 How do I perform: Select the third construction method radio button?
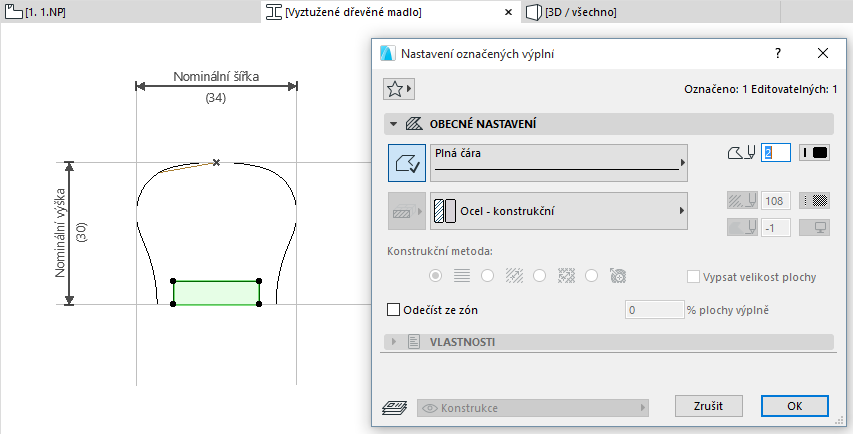click(x=539, y=276)
